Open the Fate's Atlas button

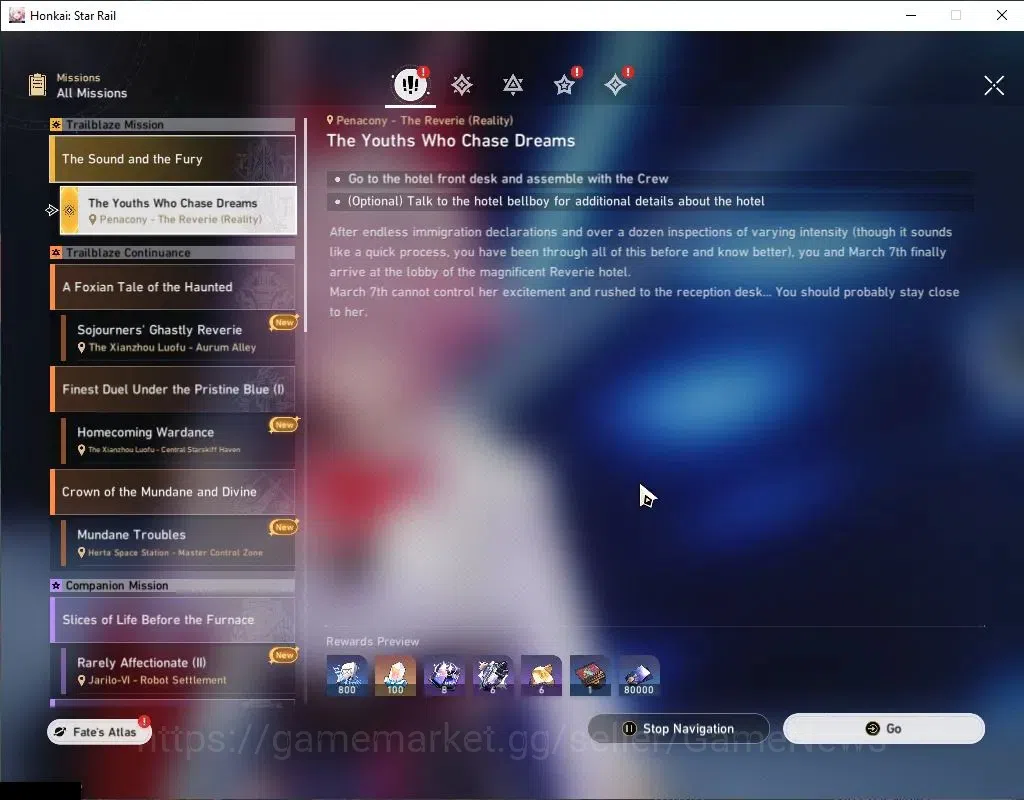[x=99, y=732]
